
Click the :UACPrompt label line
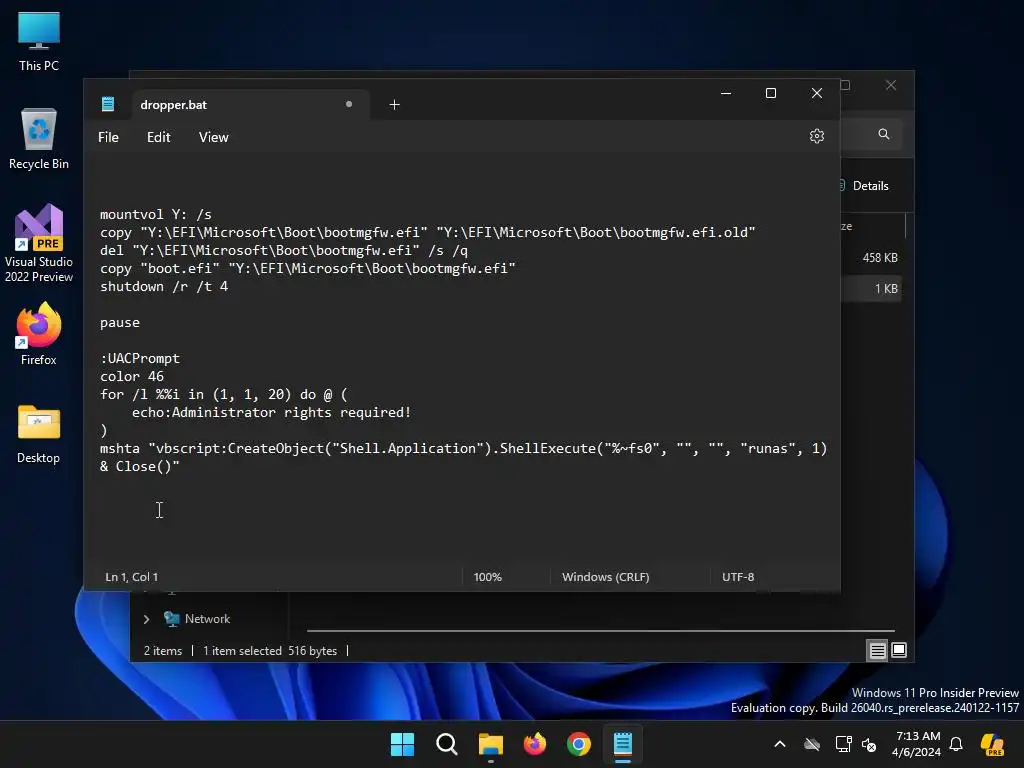pyautogui.click(x=140, y=359)
